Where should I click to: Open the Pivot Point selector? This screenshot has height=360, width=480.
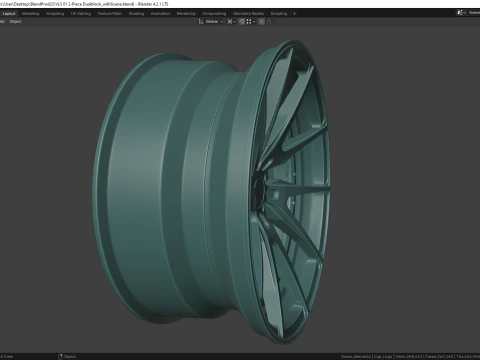[231, 22]
